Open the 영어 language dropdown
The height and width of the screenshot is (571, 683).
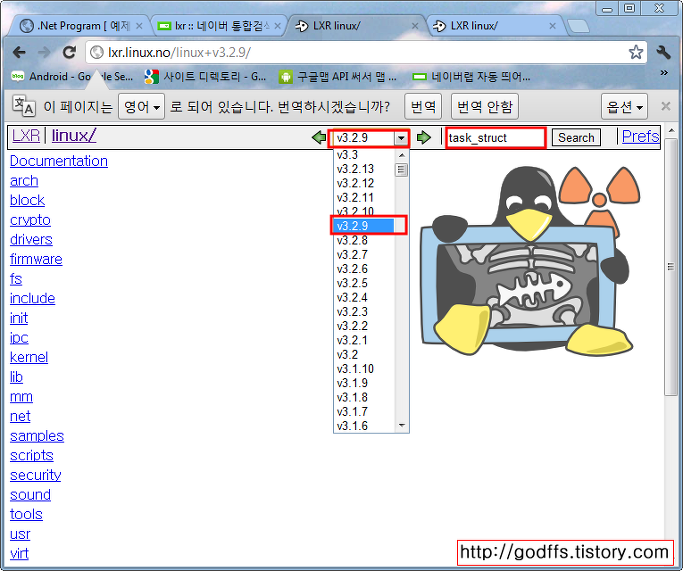[x=142, y=106]
